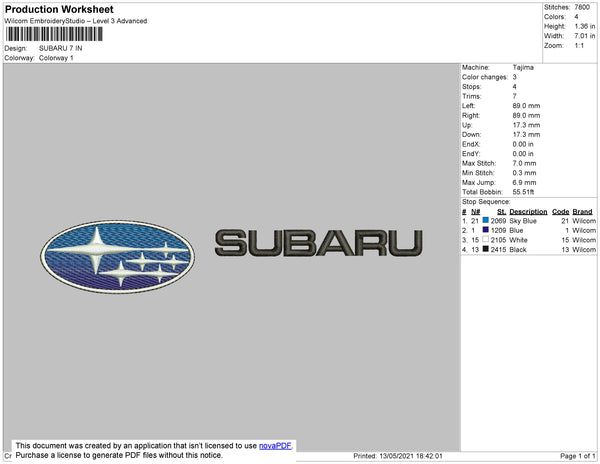
Task: Select the 'Production Worksheet' heading
Action: 59,9
